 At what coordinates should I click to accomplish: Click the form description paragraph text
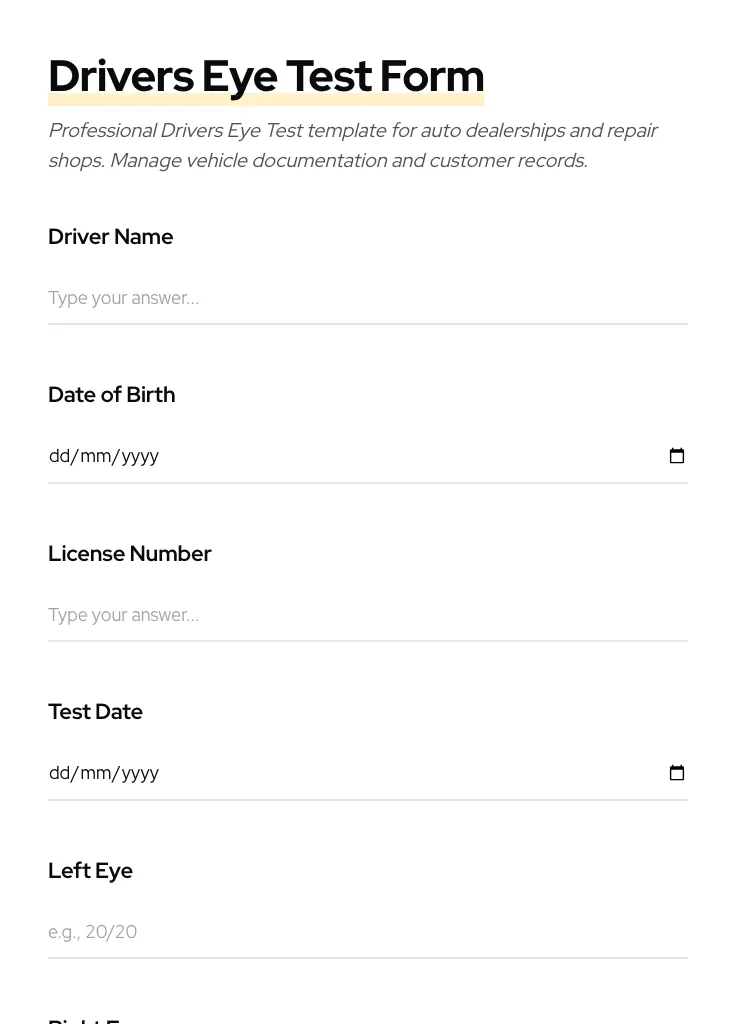tap(352, 145)
